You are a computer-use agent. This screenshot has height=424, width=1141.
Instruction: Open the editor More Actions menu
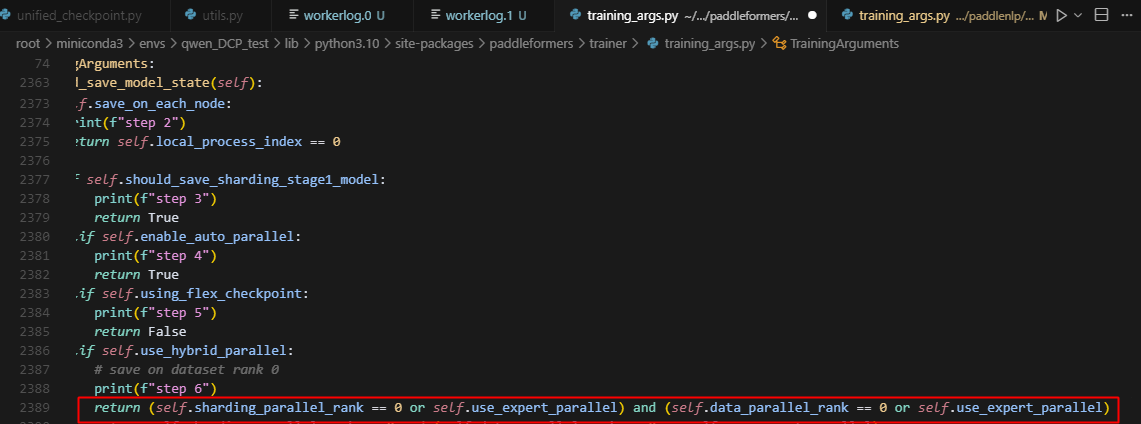[1126, 16]
